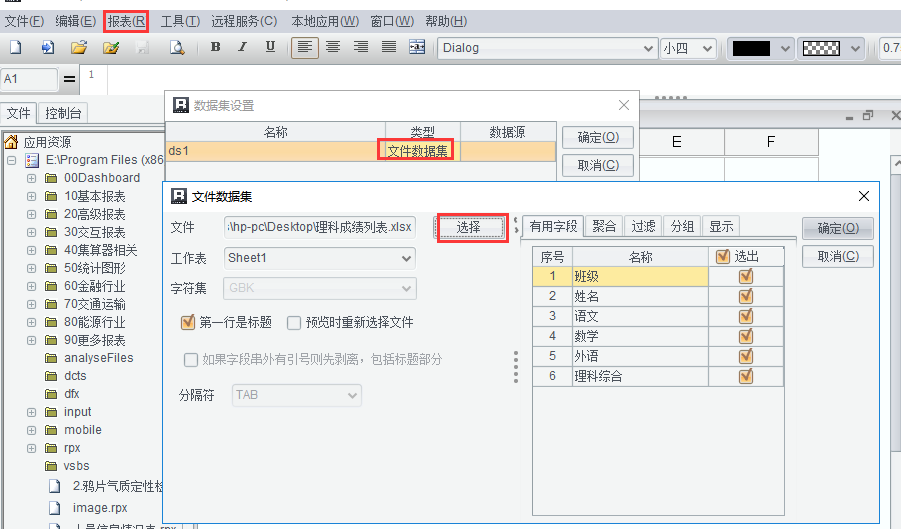The image size is (901, 529).
Task: Uncheck the 理科综合 field checkbox
Action: click(746, 376)
